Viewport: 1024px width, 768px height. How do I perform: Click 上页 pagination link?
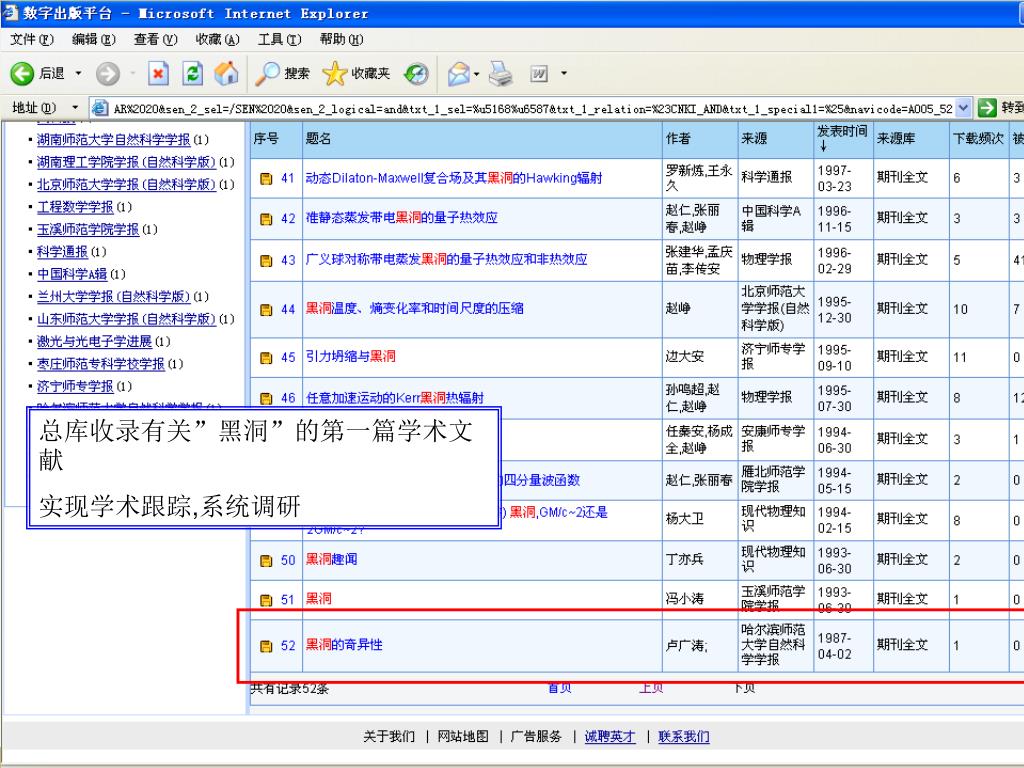point(651,687)
